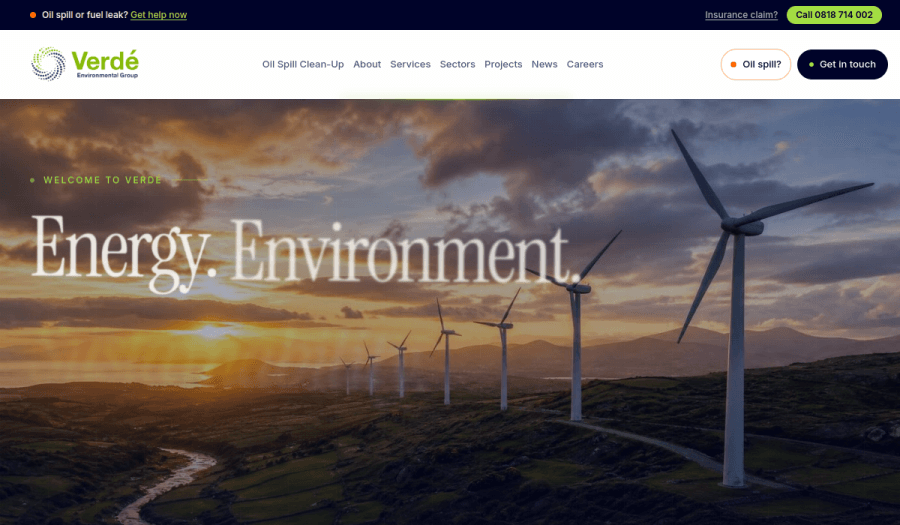Open the Sectors menu
This screenshot has width=900, height=525.
click(457, 64)
